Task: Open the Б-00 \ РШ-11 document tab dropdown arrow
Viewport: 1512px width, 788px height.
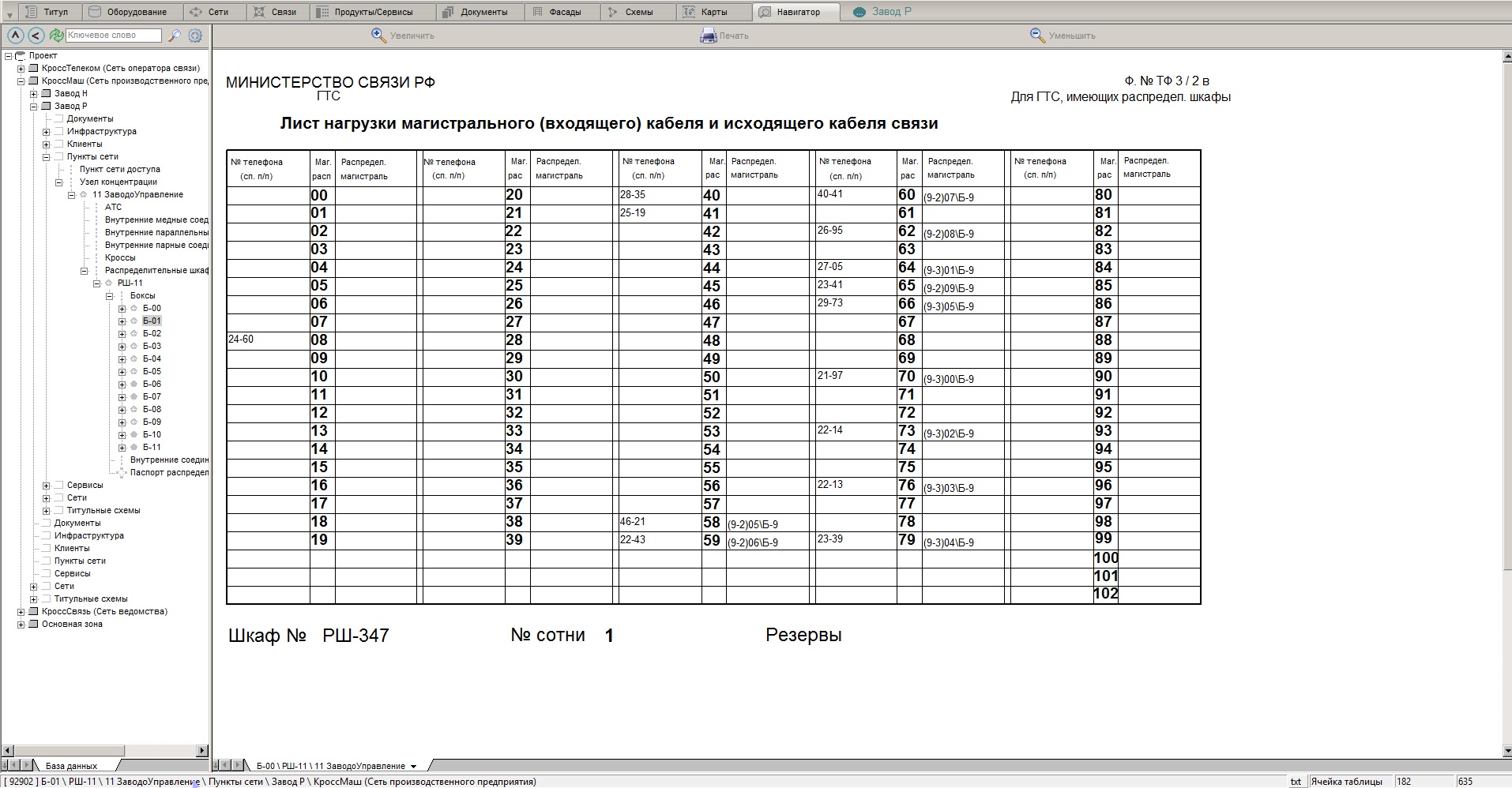Action: (413, 767)
